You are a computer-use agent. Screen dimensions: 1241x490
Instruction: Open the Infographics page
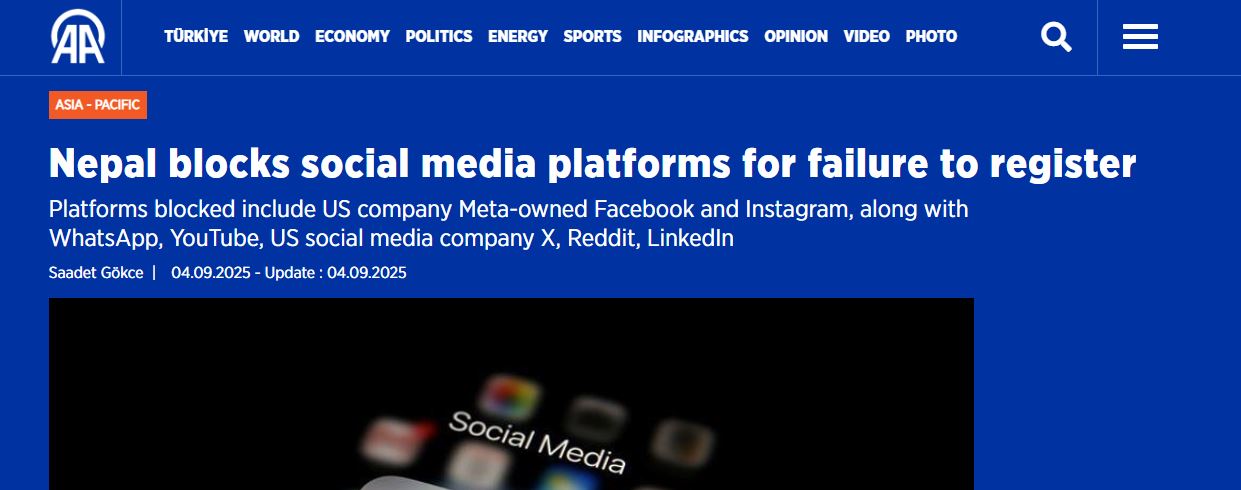click(692, 36)
